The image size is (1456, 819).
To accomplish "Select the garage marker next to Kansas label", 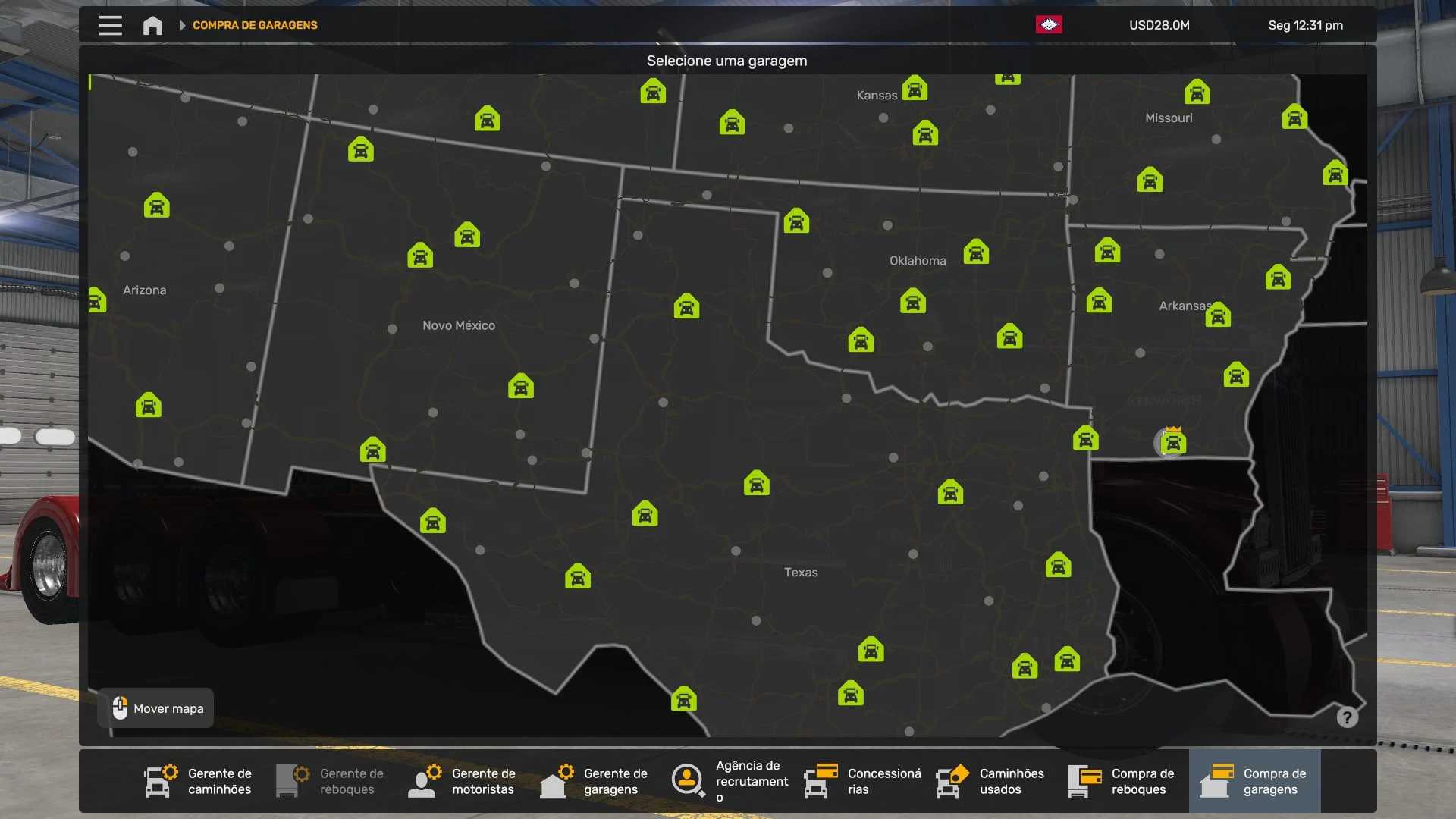I will click(915, 89).
